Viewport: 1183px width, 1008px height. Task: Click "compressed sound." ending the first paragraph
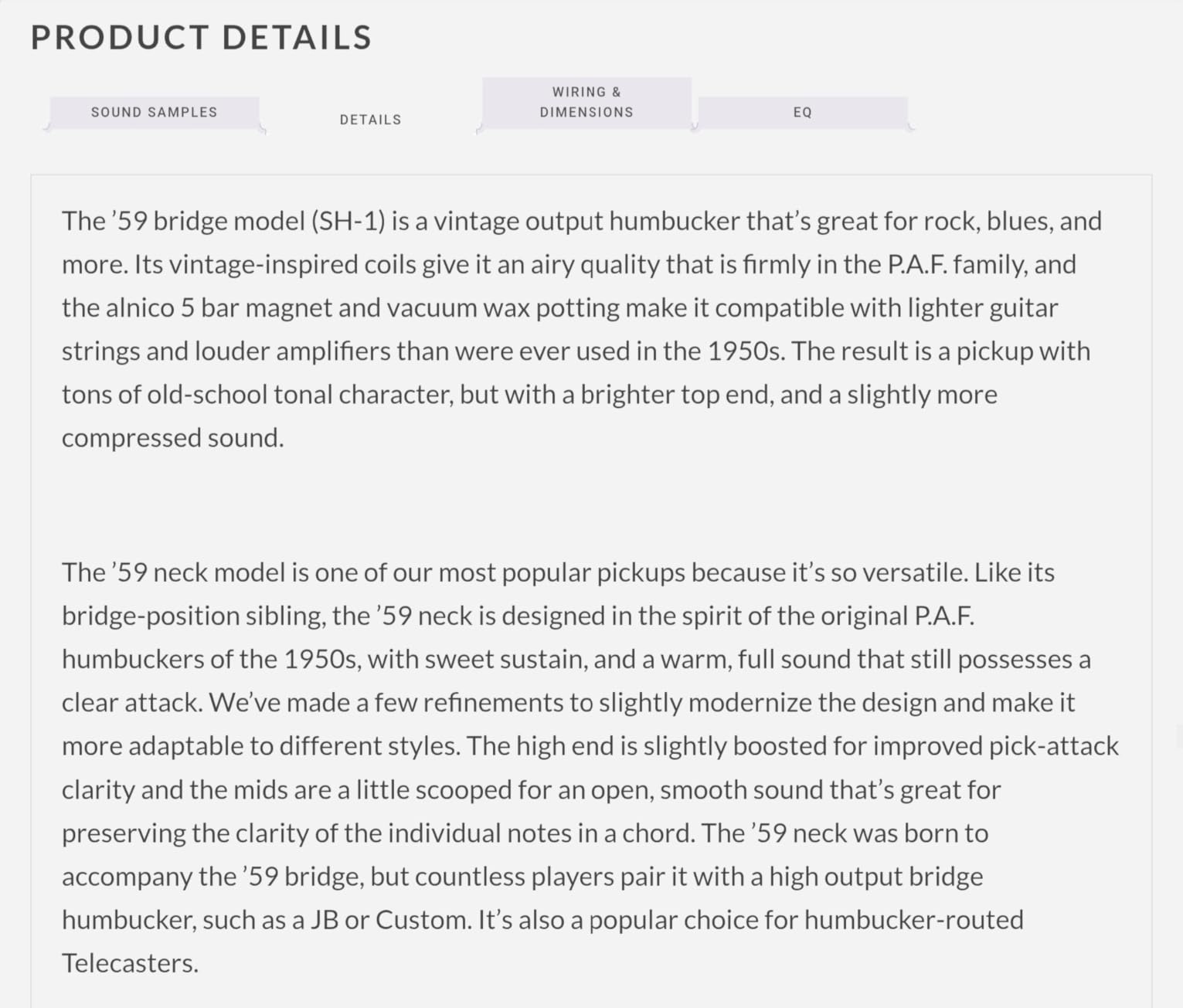tap(173, 438)
